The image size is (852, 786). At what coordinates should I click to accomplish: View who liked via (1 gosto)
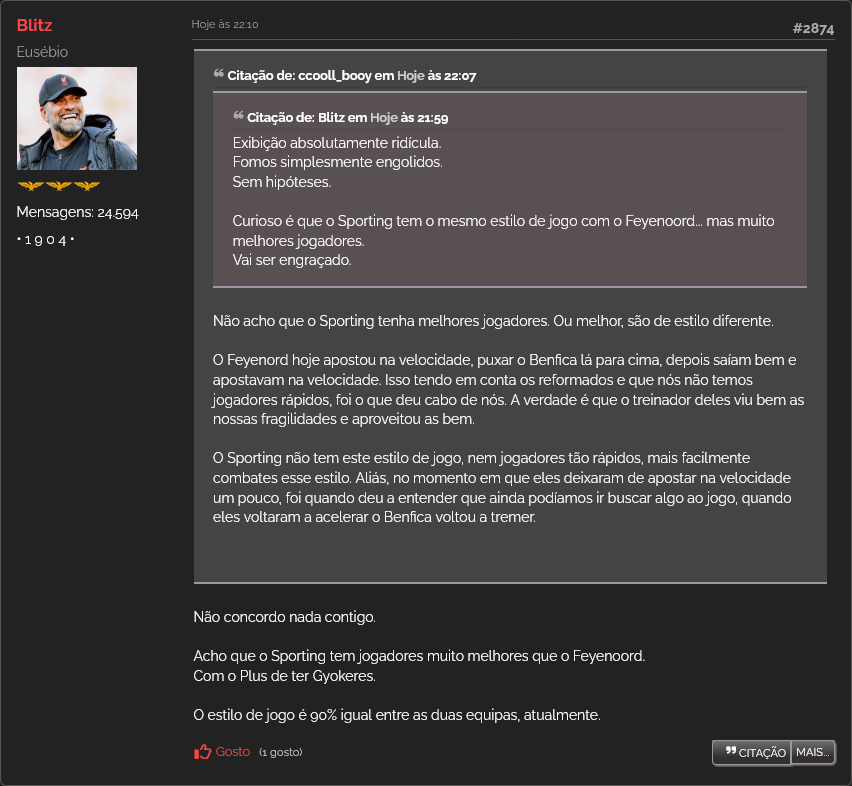pos(280,752)
